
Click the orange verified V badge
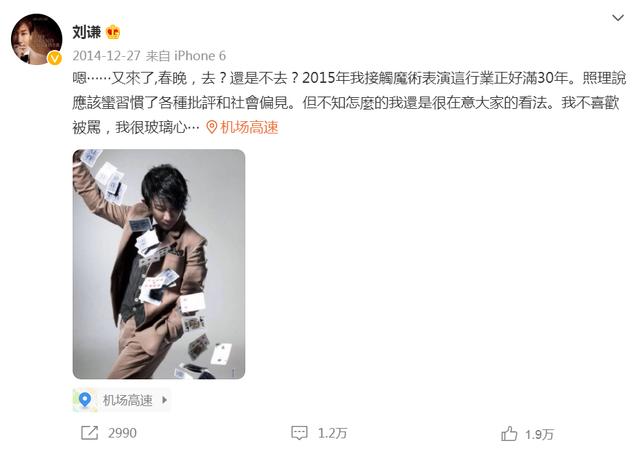pos(54,58)
